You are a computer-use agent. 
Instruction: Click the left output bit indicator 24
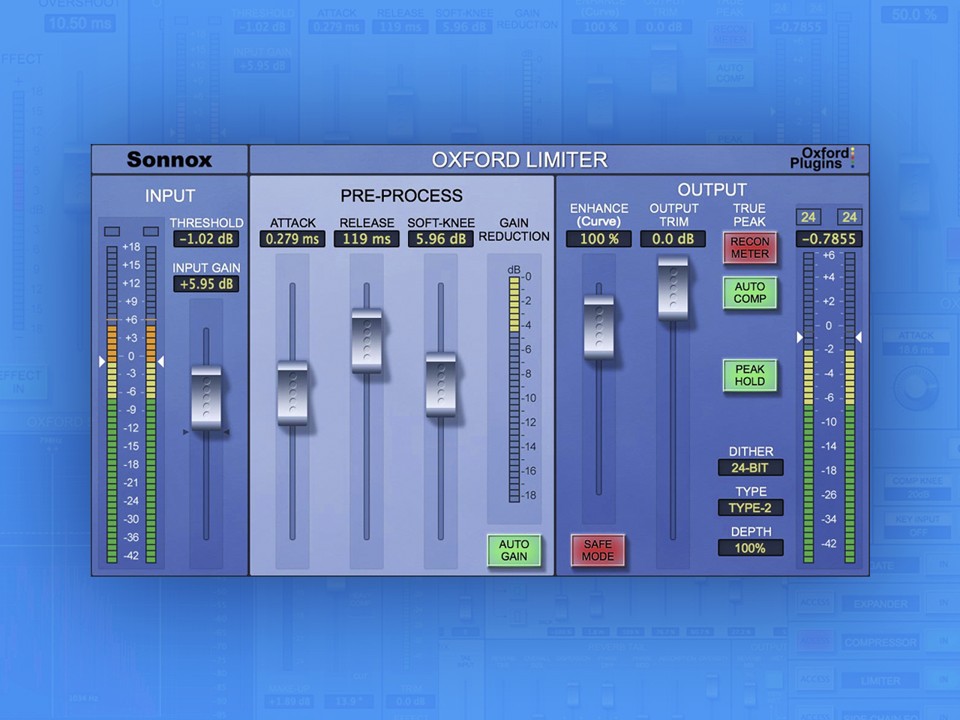coord(808,217)
